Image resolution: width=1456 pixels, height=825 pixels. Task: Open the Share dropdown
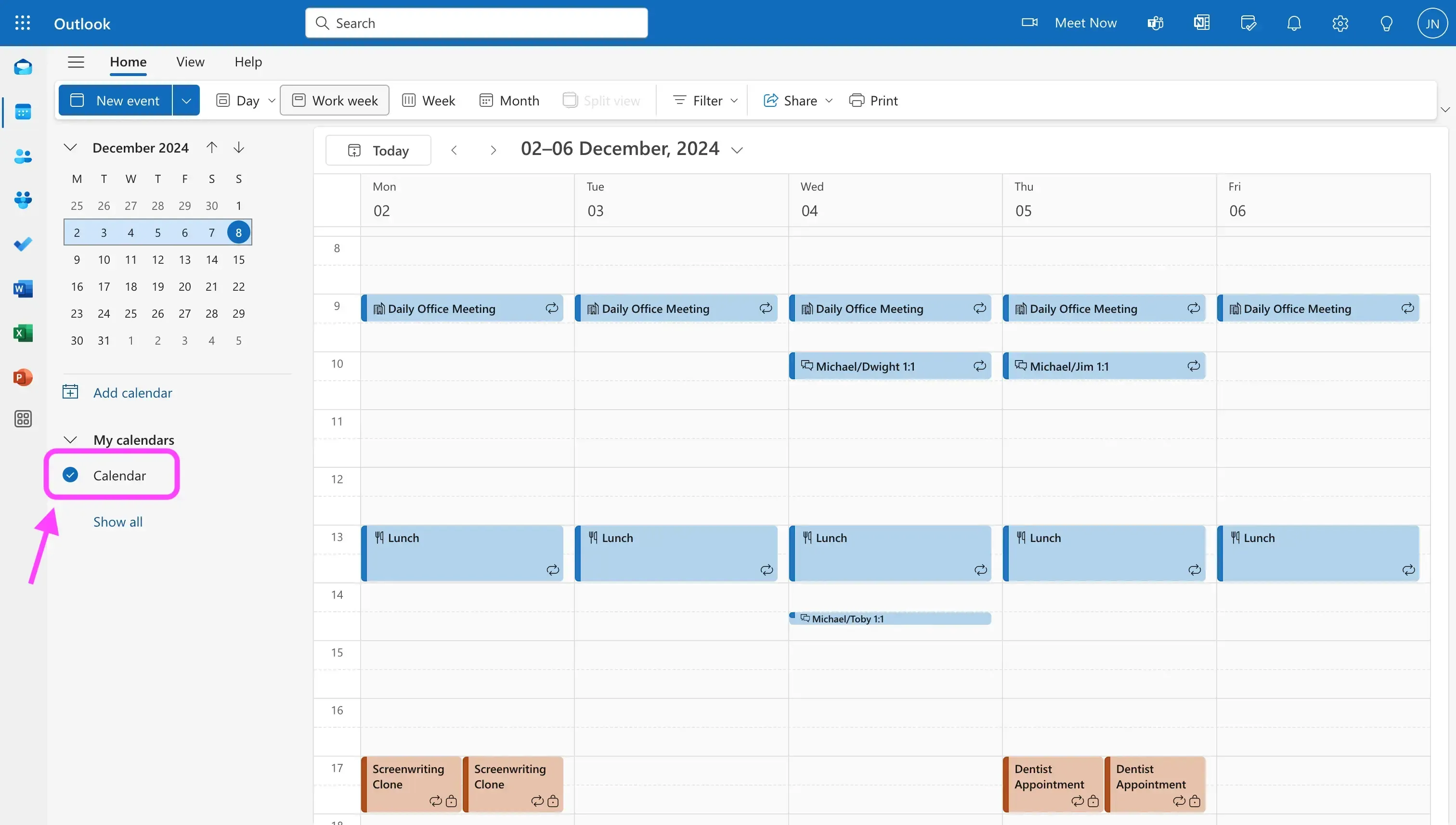(830, 100)
